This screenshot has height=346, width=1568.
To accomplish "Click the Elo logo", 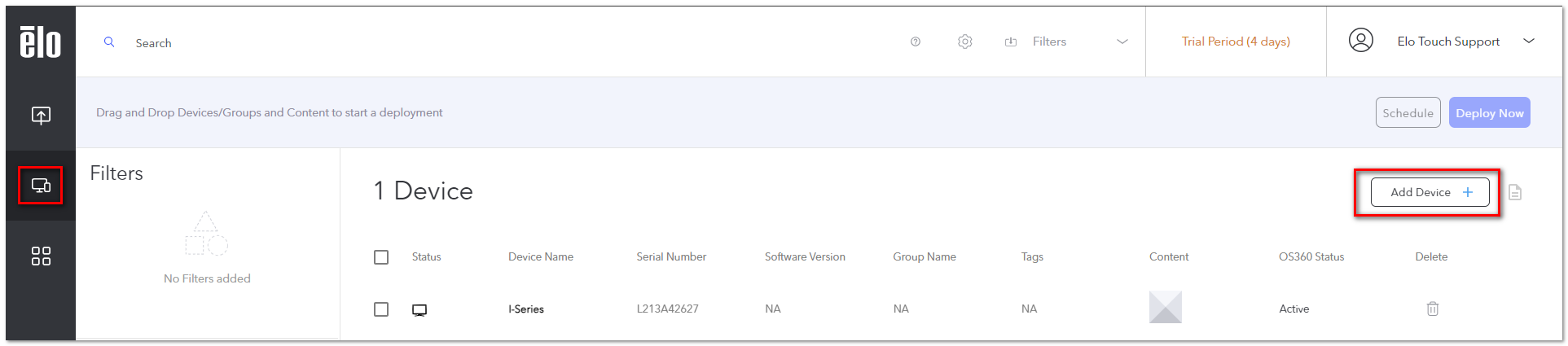I will click(x=41, y=42).
